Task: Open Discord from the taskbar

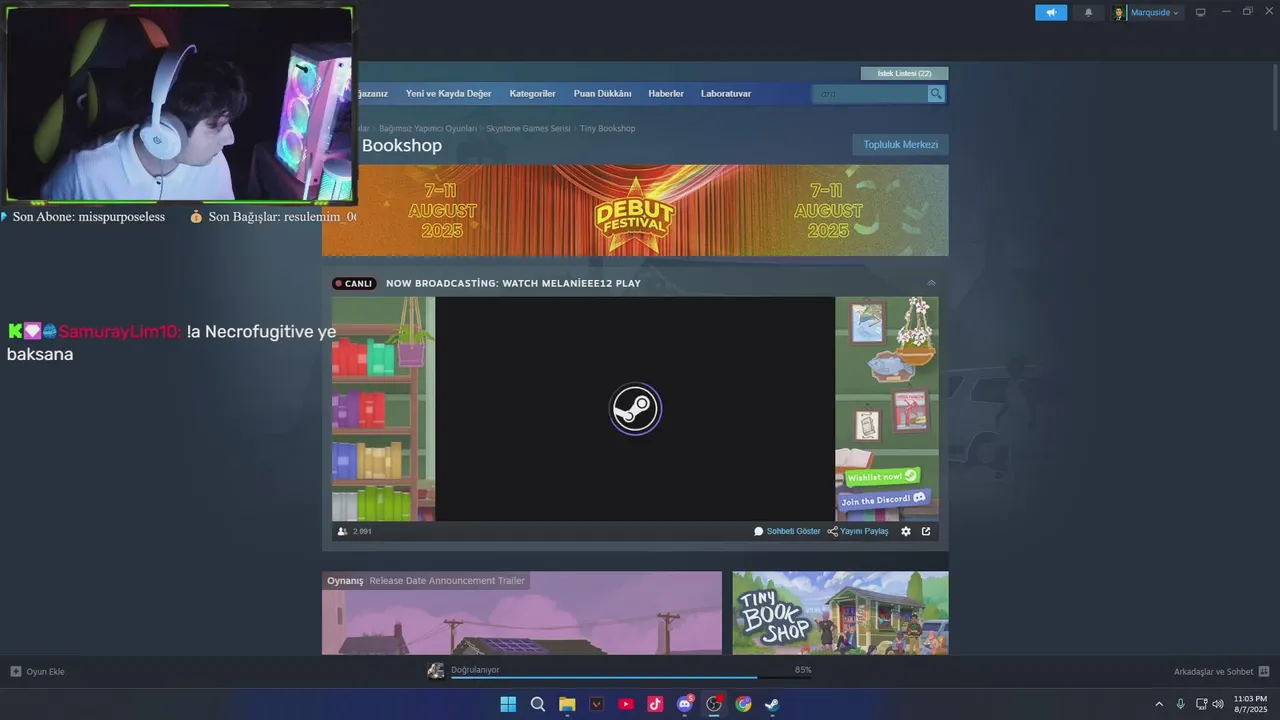Action: pos(685,704)
